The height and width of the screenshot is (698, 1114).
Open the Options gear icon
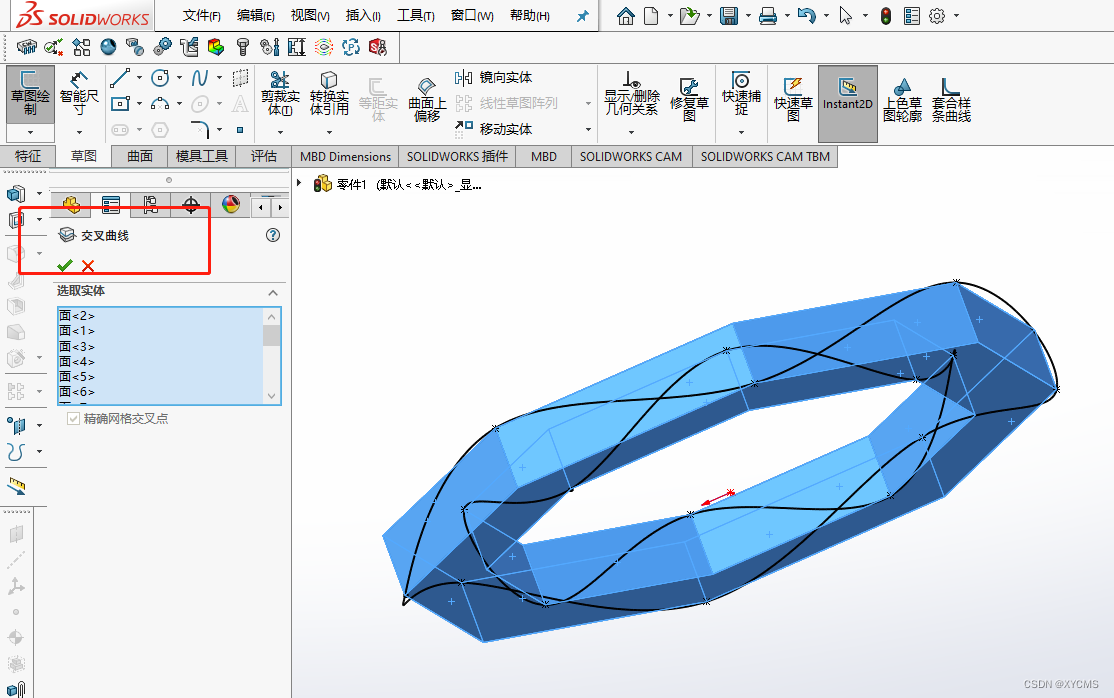click(937, 16)
